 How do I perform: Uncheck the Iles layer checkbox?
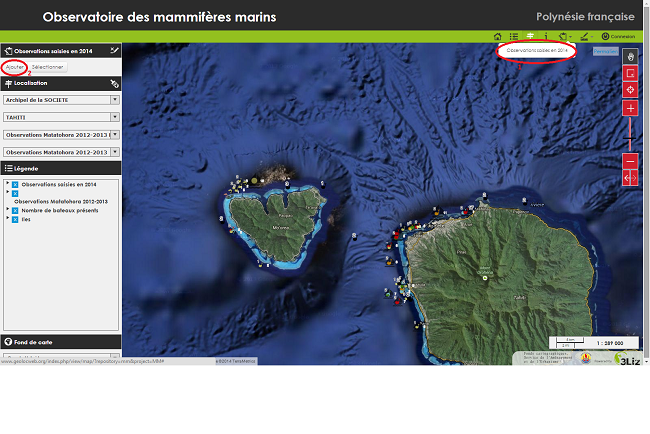[x=15, y=220]
